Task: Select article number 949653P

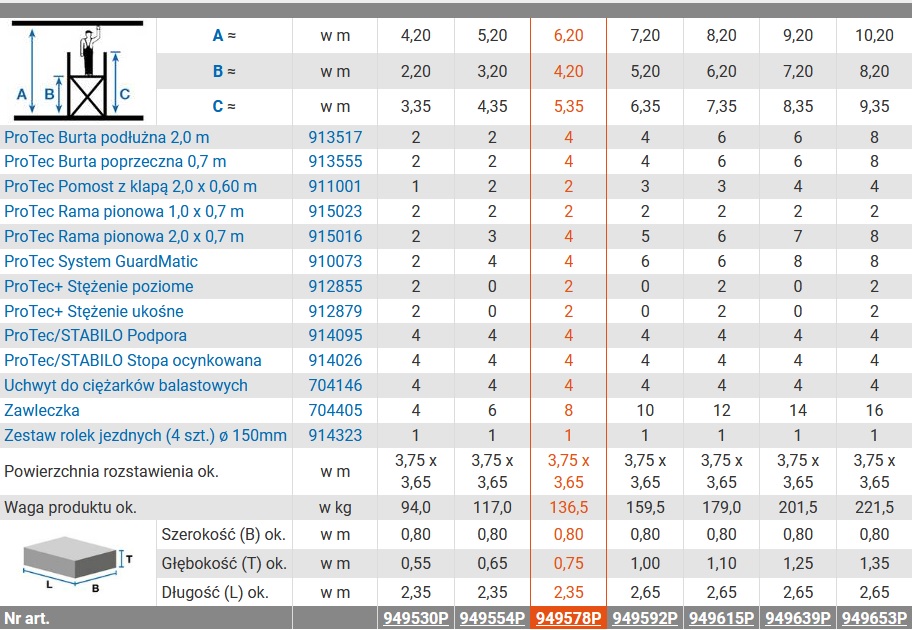Action: 874,618
